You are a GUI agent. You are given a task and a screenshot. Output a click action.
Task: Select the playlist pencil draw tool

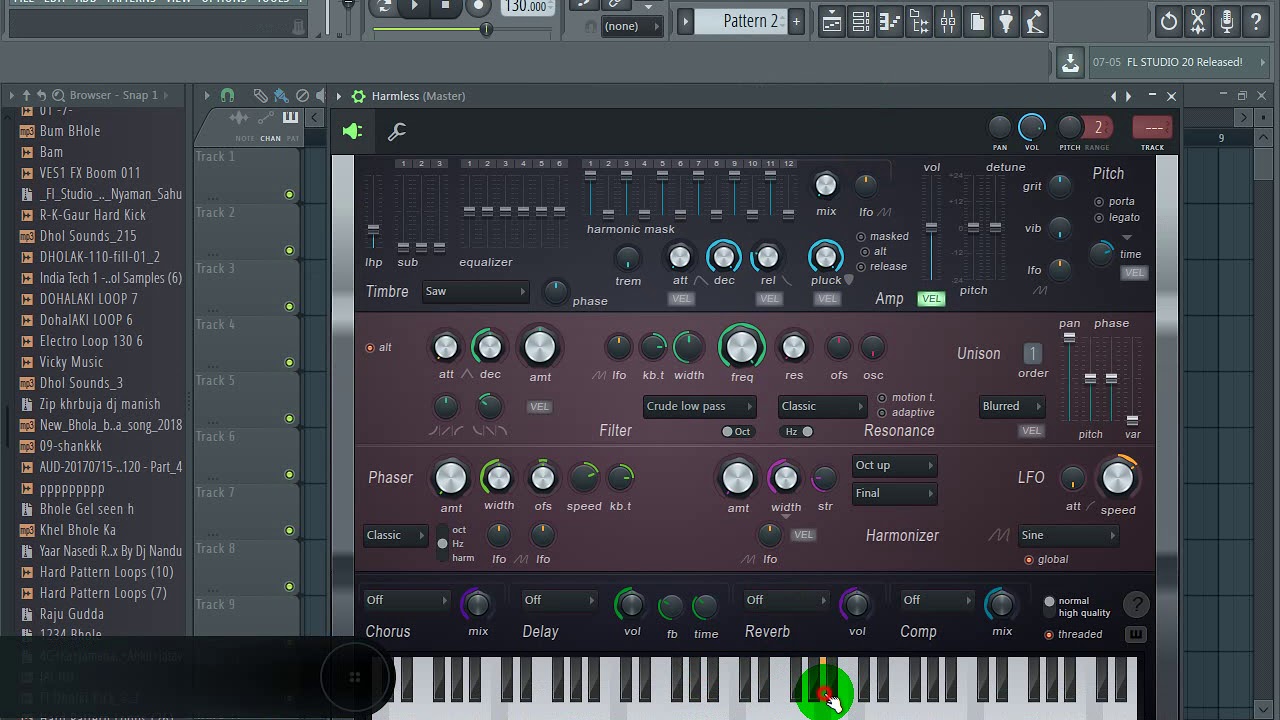point(260,96)
